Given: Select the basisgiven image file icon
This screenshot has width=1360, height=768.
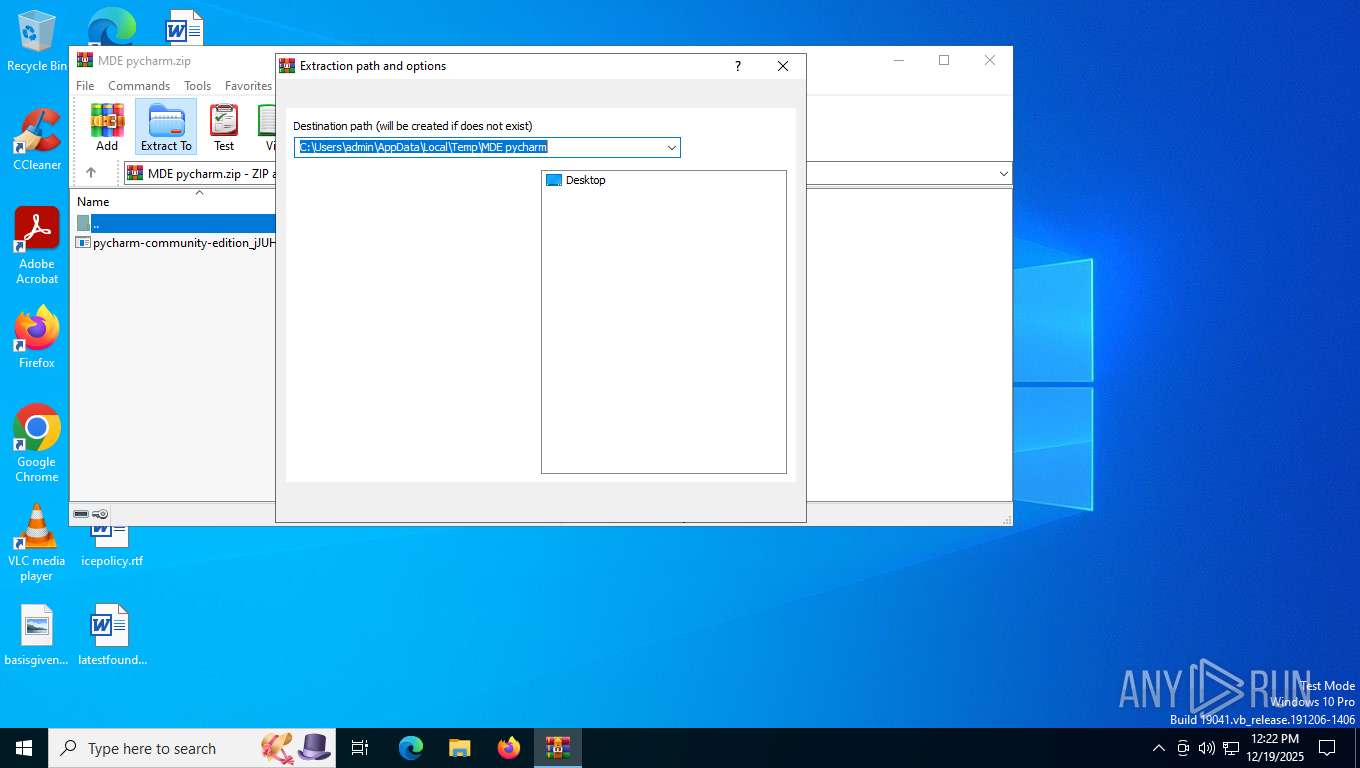Looking at the screenshot, I should [x=37, y=635].
